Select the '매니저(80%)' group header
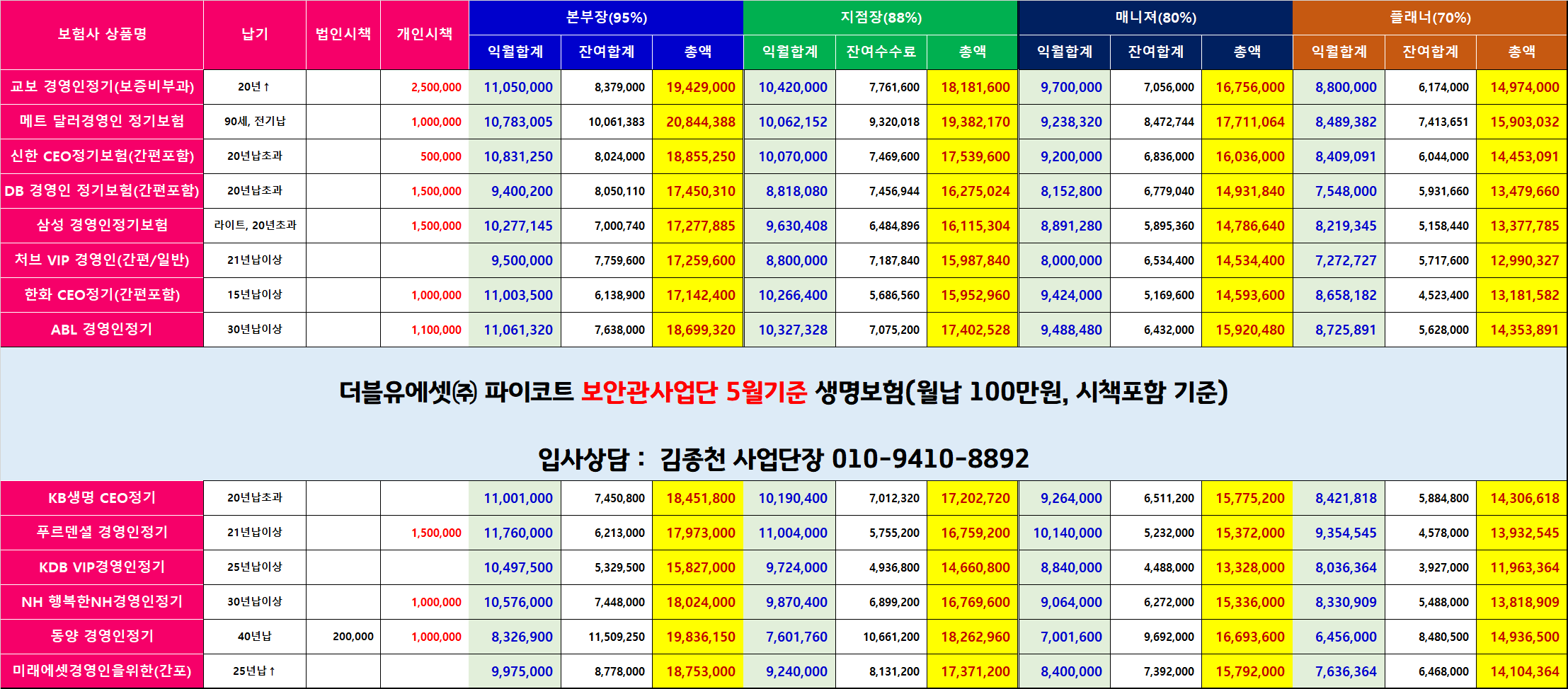 pos(1155,18)
